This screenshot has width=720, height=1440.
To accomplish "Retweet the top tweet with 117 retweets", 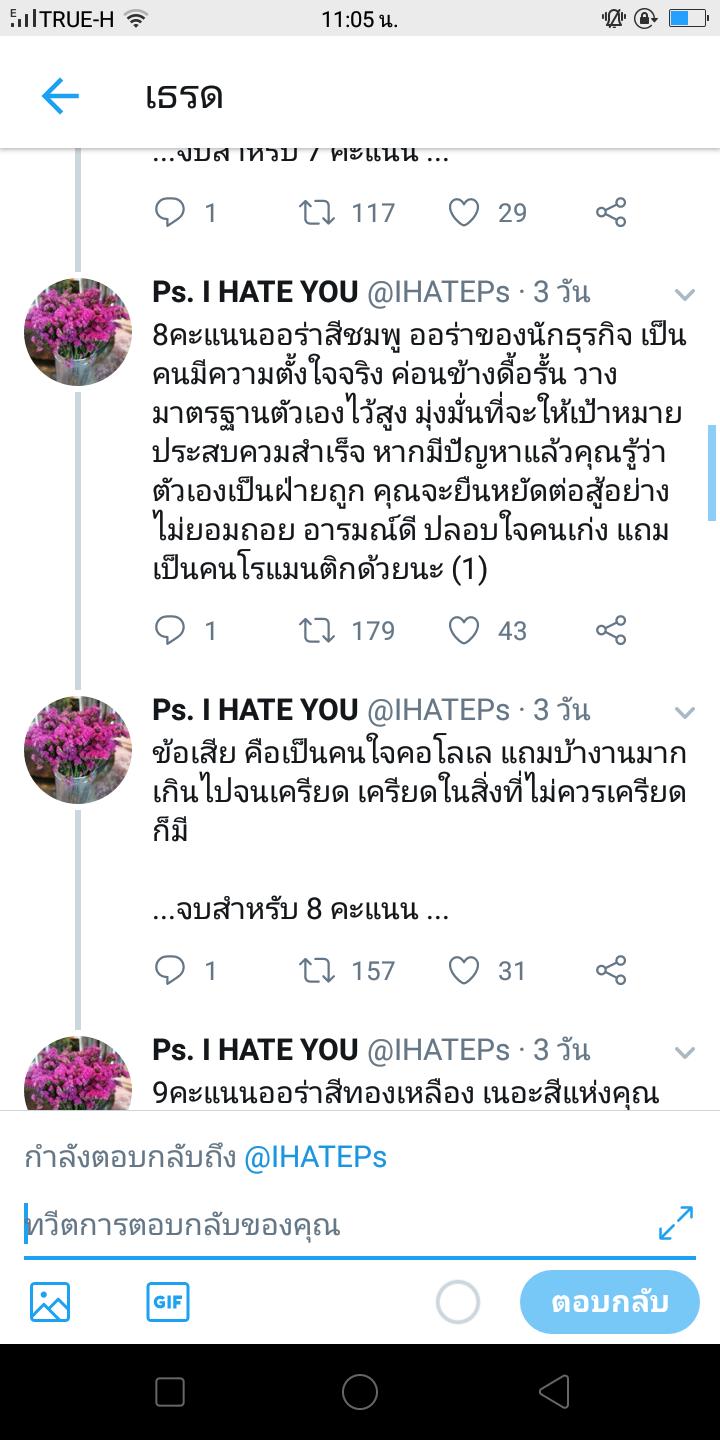I will tap(318, 212).
